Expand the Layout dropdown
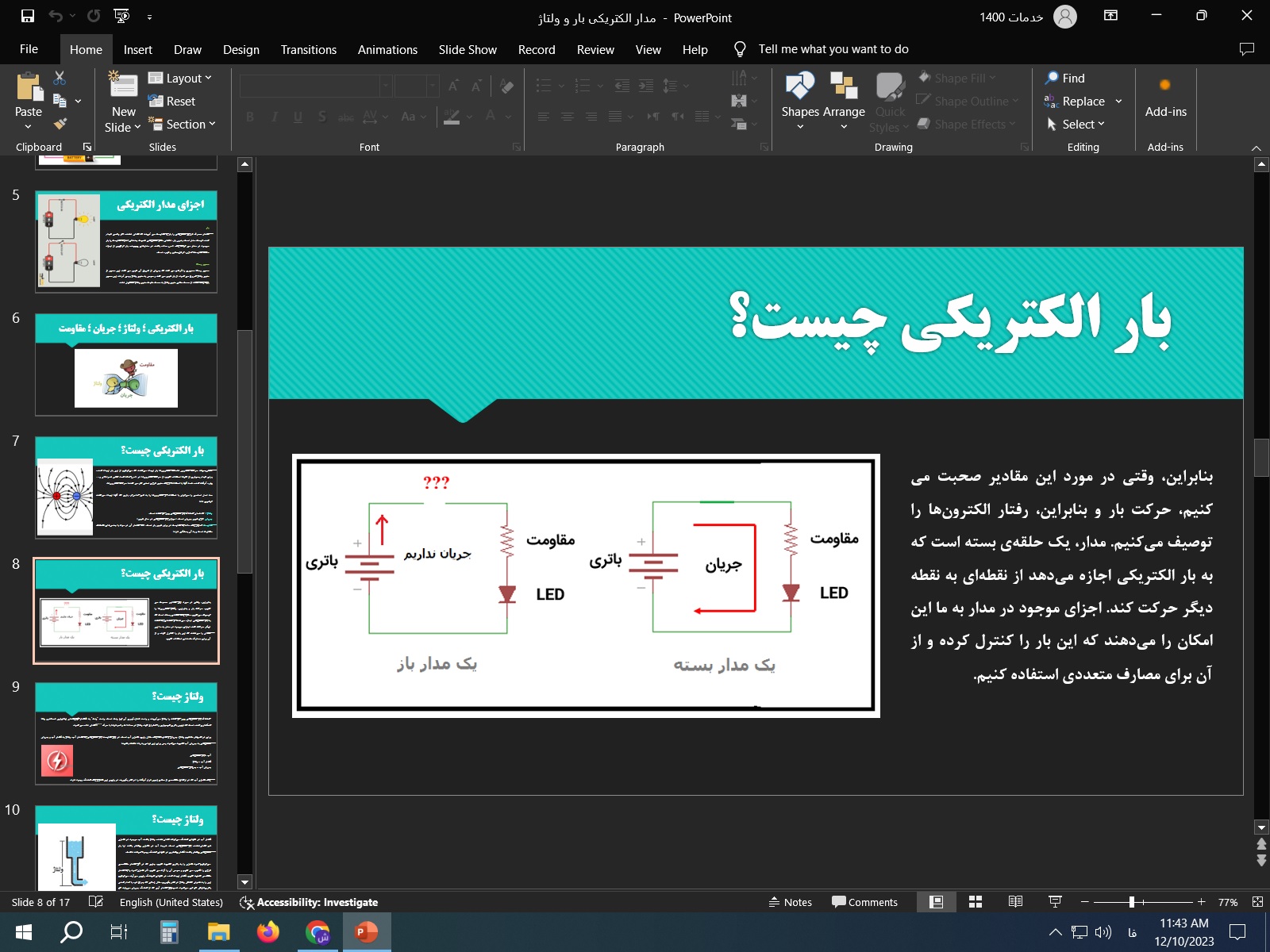 click(181, 78)
